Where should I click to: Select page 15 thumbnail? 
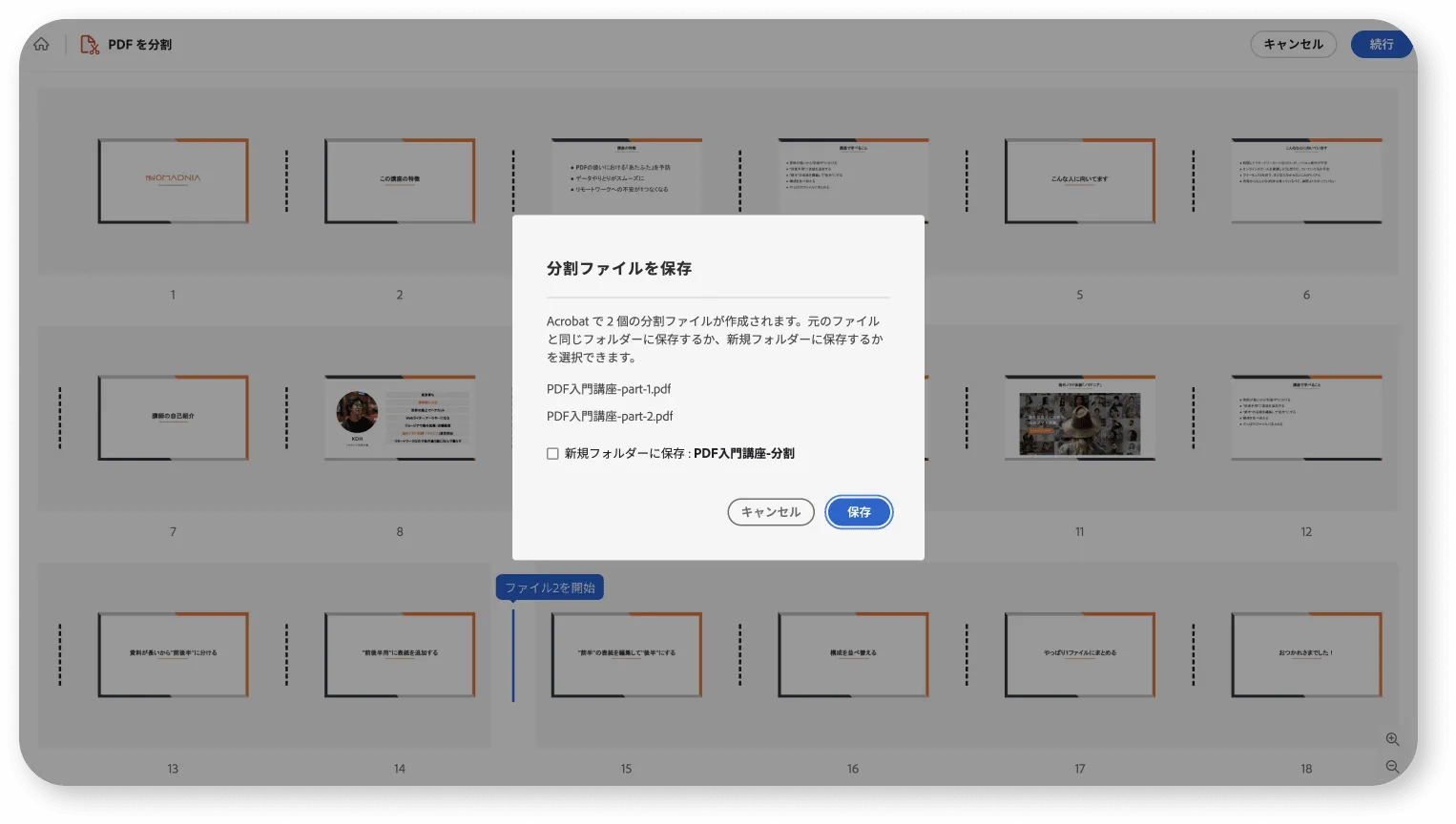[626, 654]
